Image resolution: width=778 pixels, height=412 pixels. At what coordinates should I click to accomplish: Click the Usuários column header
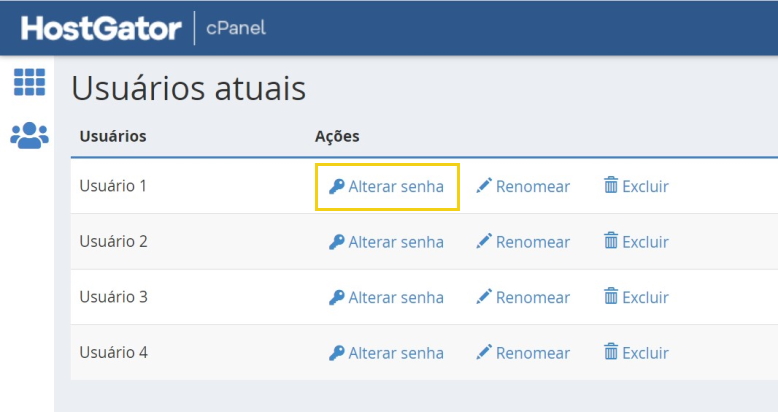(x=113, y=136)
